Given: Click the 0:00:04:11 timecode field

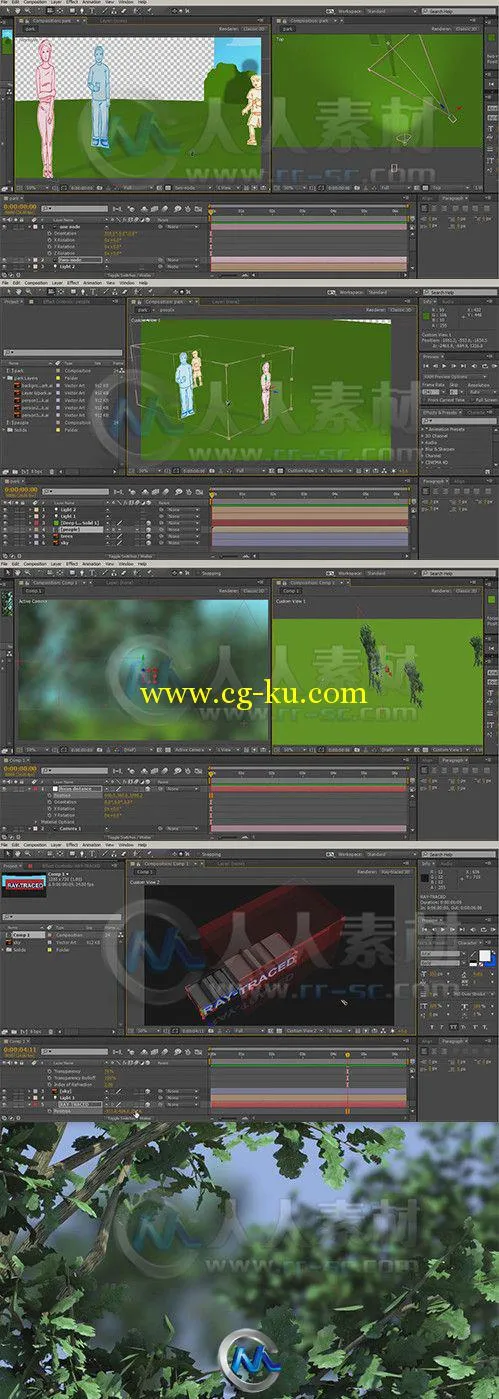Looking at the screenshot, I should point(18,1051).
